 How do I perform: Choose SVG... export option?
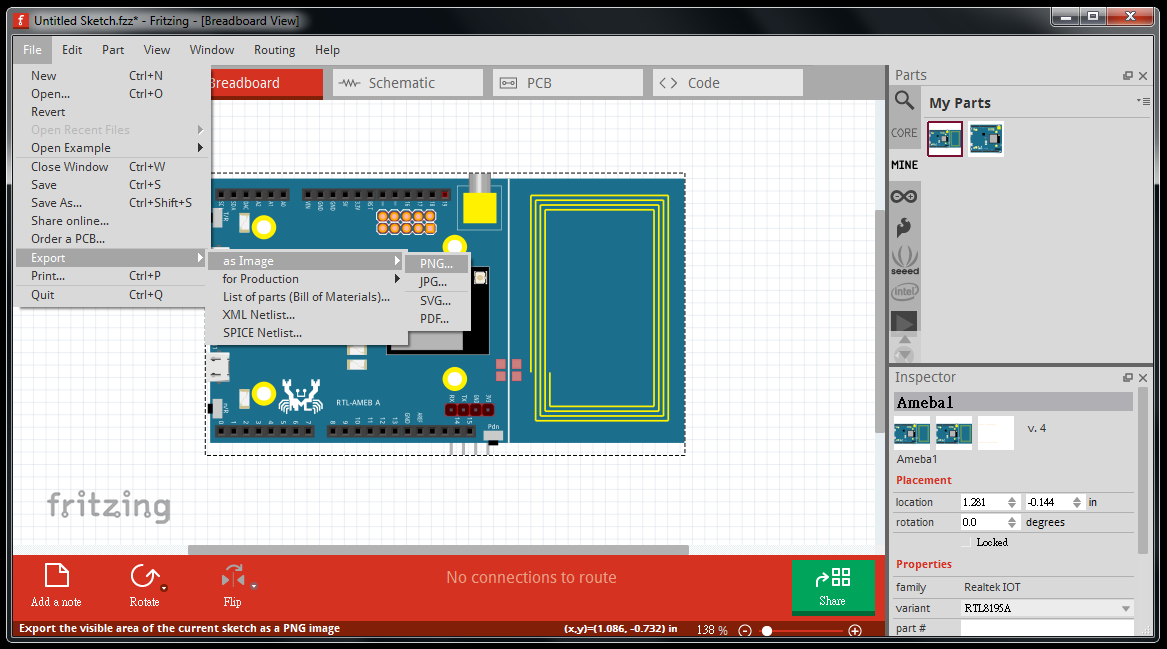pyautogui.click(x=436, y=301)
